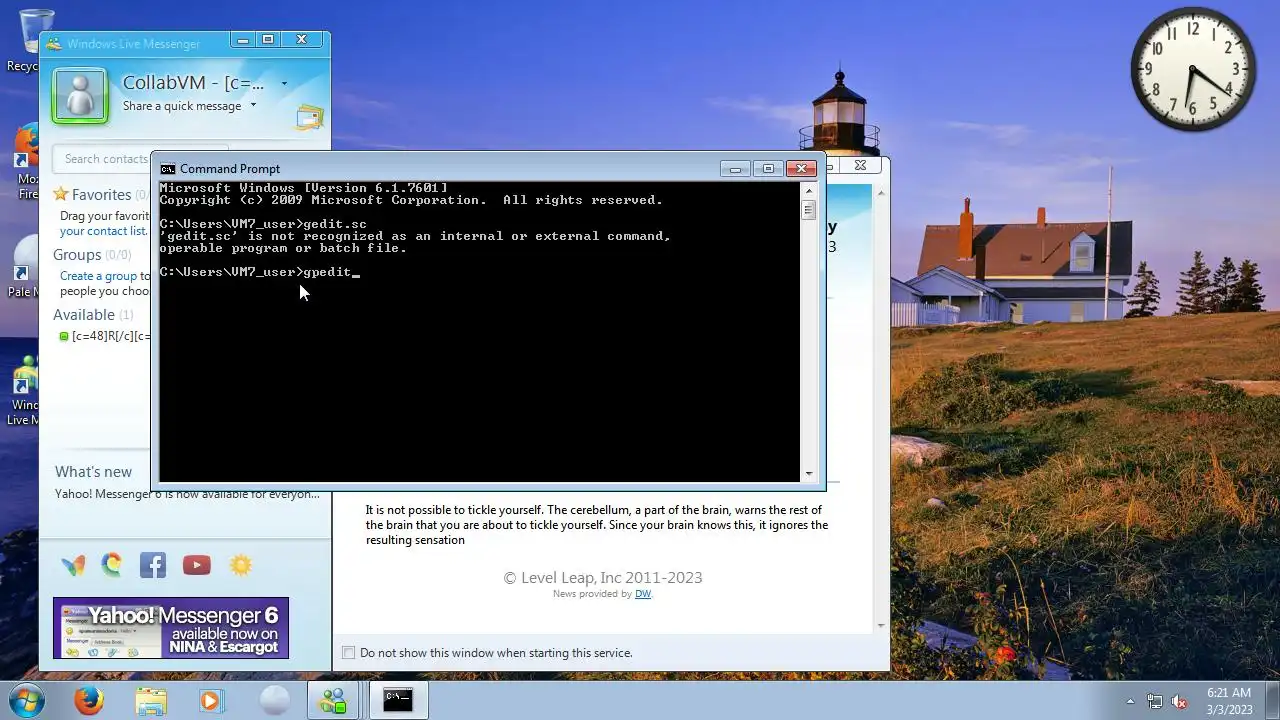Open Windows Explorer from the taskbar
Image resolution: width=1280 pixels, height=720 pixels.
point(151,700)
